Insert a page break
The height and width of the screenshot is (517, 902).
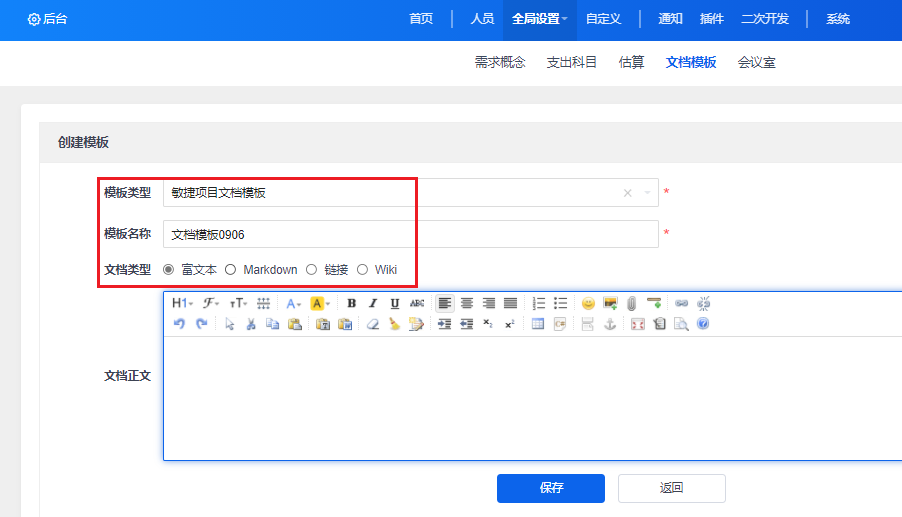[587, 324]
